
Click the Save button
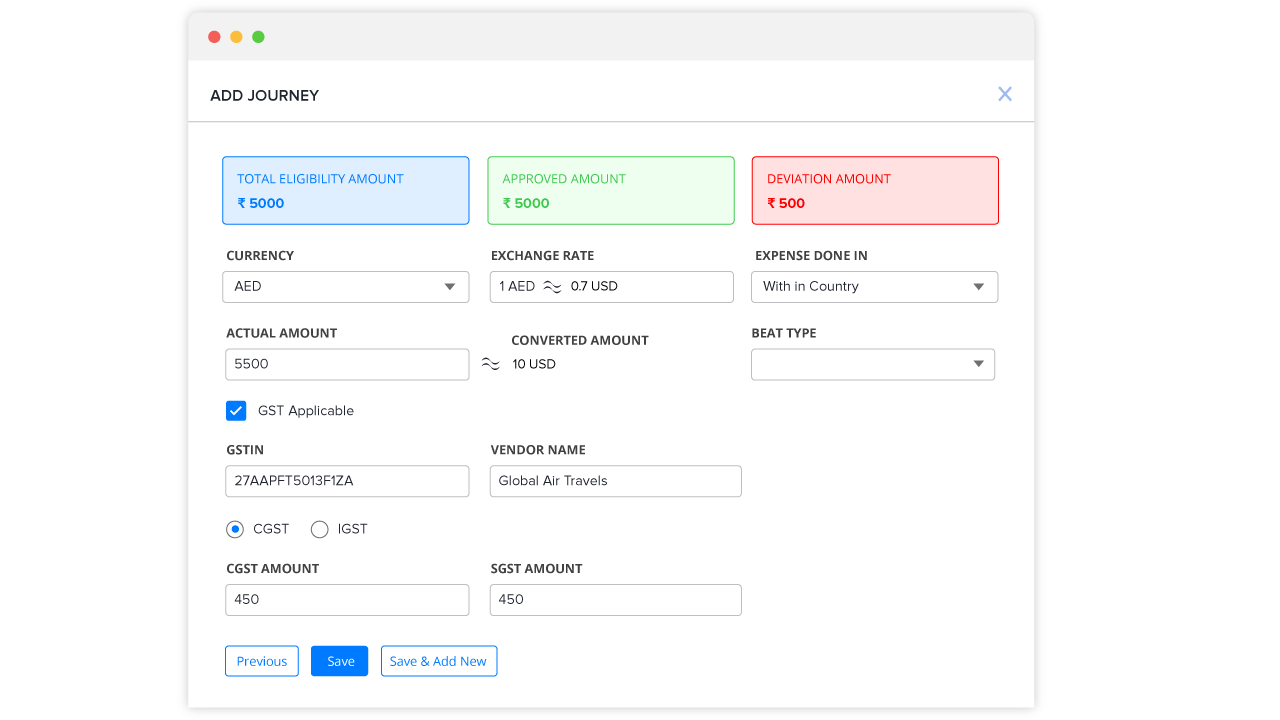point(339,660)
